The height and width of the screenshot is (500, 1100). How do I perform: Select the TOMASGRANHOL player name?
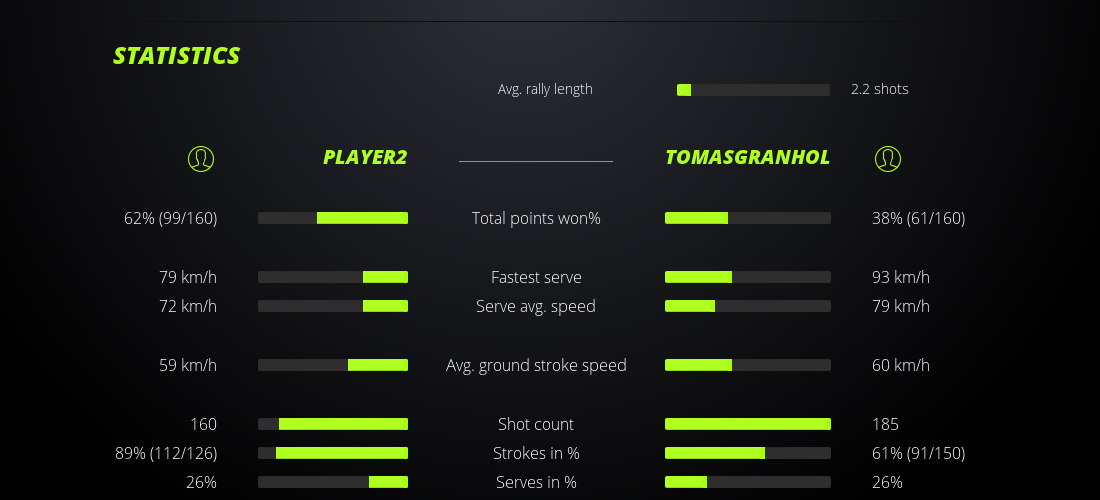747,158
